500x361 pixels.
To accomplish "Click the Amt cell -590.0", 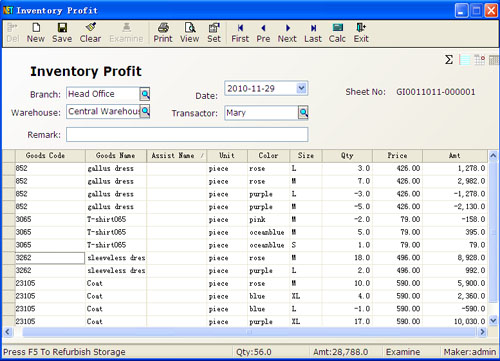I will pyautogui.click(x=455, y=309).
